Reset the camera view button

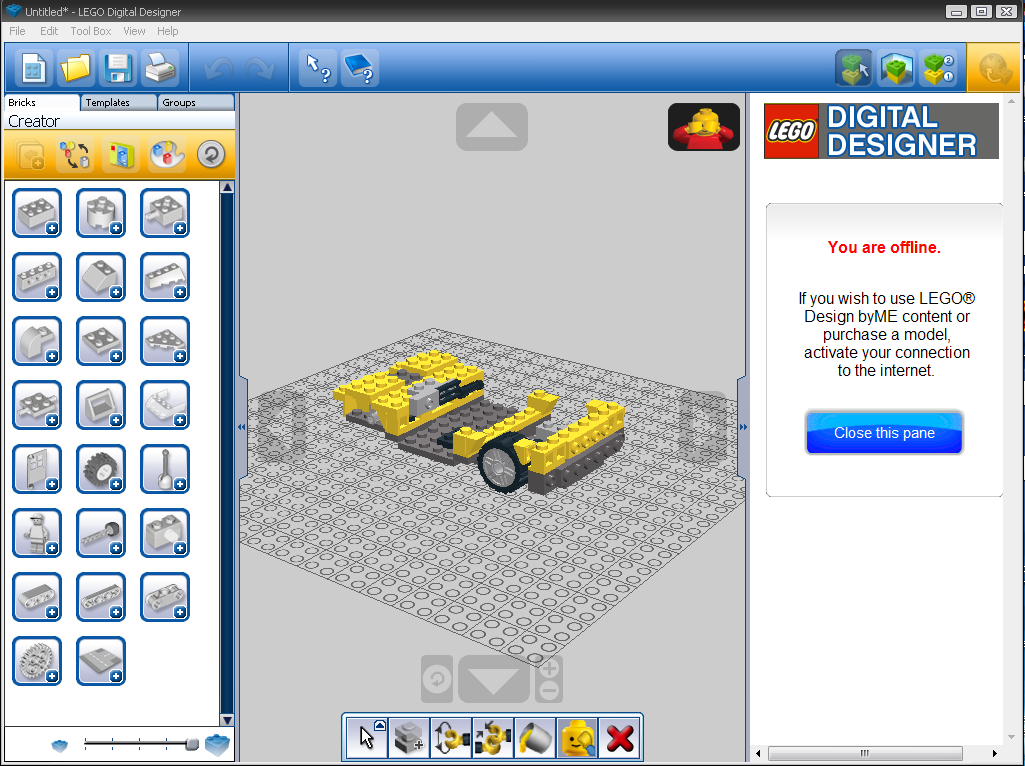click(x=437, y=679)
